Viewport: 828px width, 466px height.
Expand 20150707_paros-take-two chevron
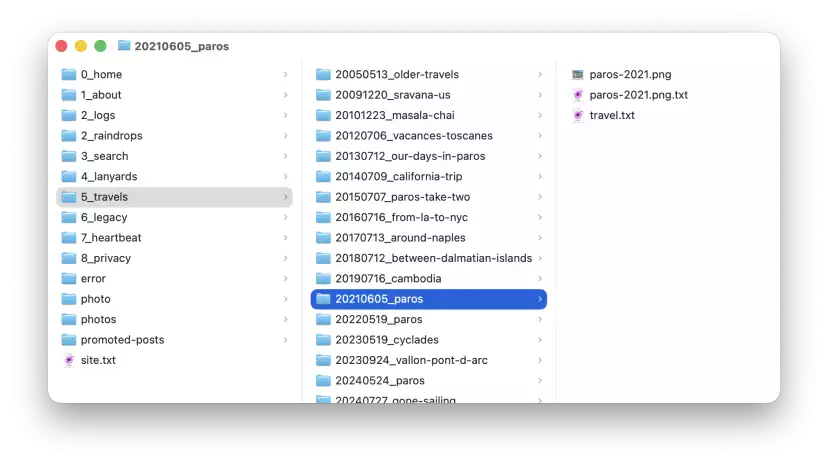[x=540, y=197]
